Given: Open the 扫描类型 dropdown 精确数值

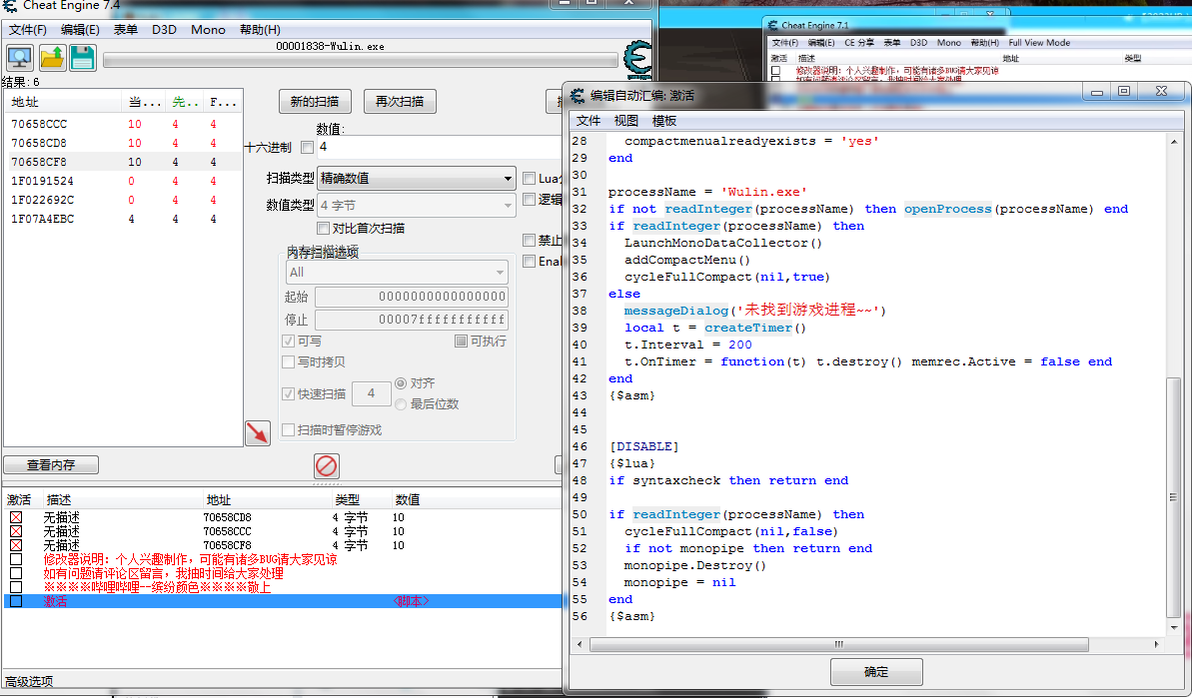Looking at the screenshot, I should [x=417, y=179].
